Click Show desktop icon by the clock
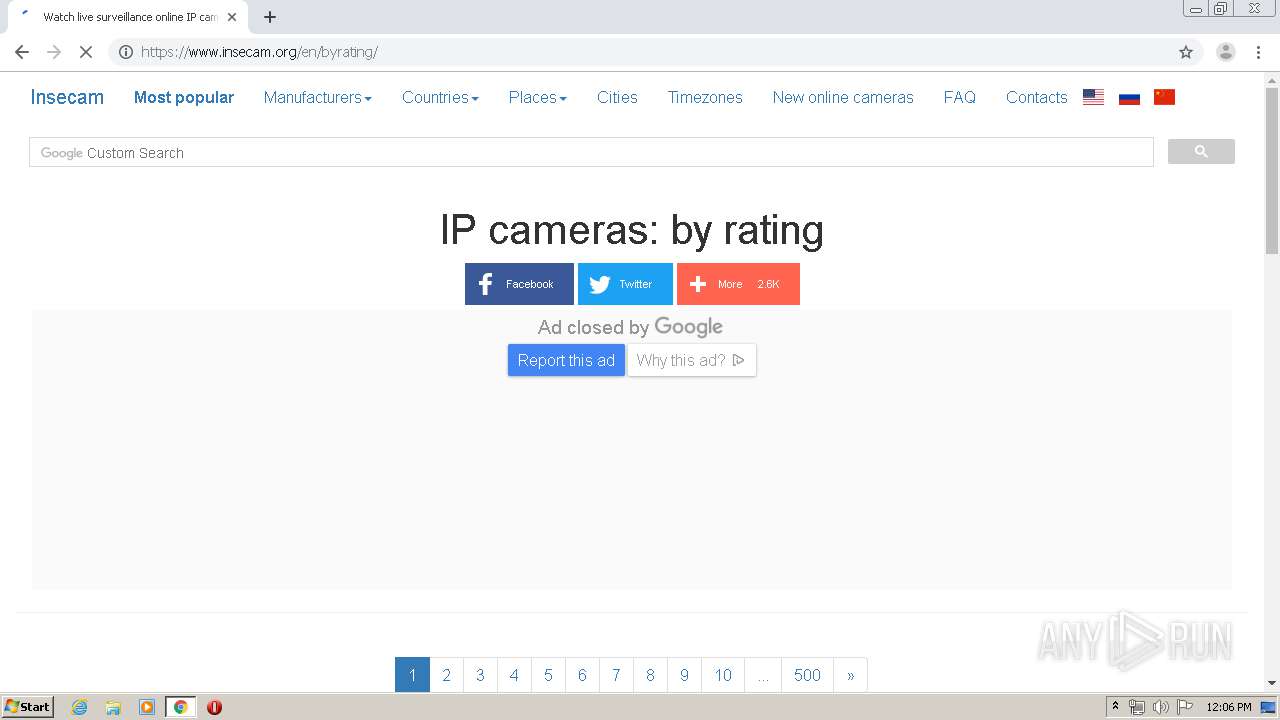Screen dimensions: 1280x720 pyautogui.click(x=1269, y=707)
